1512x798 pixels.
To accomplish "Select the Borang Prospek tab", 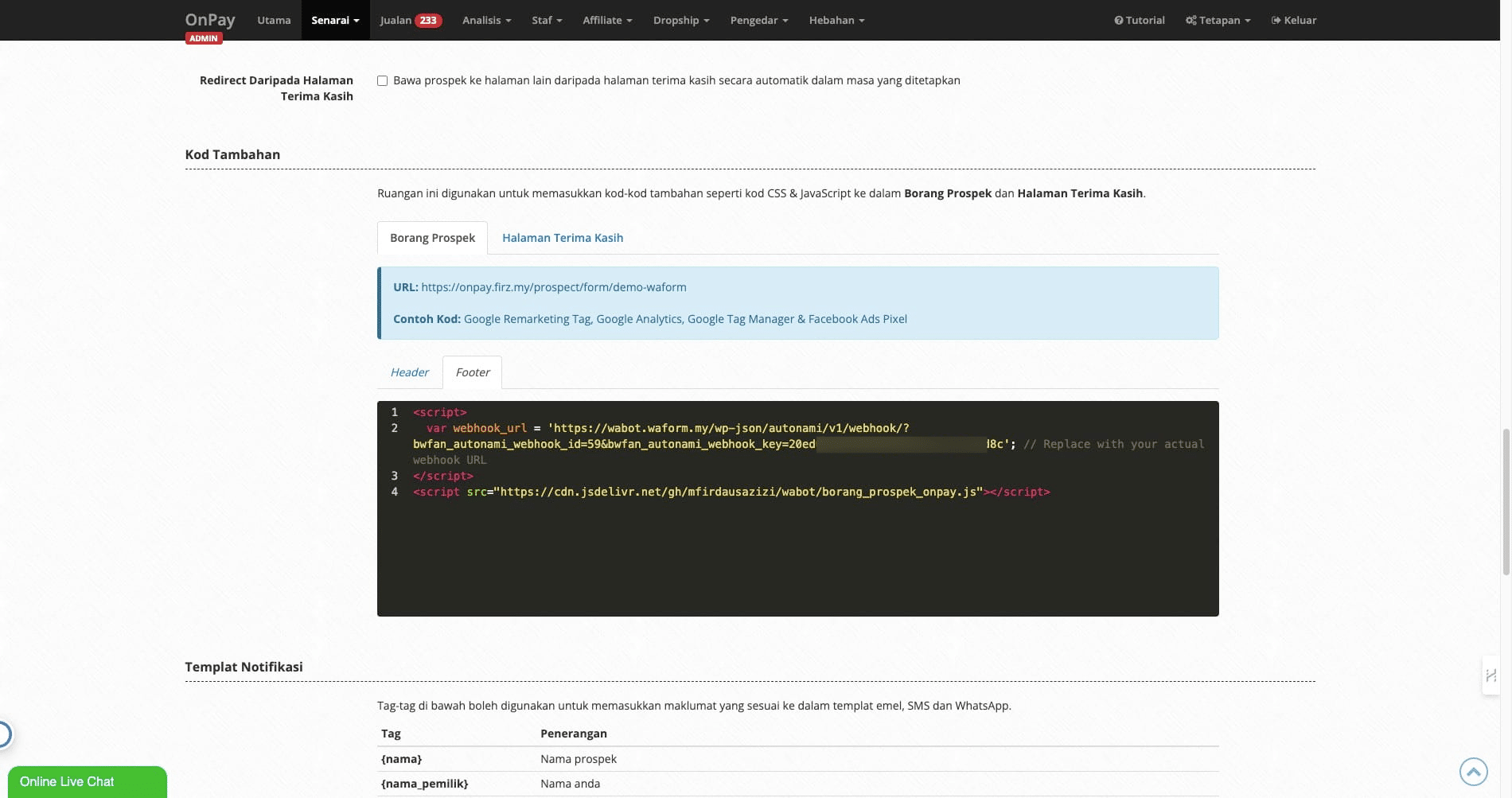I will pyautogui.click(x=432, y=238).
